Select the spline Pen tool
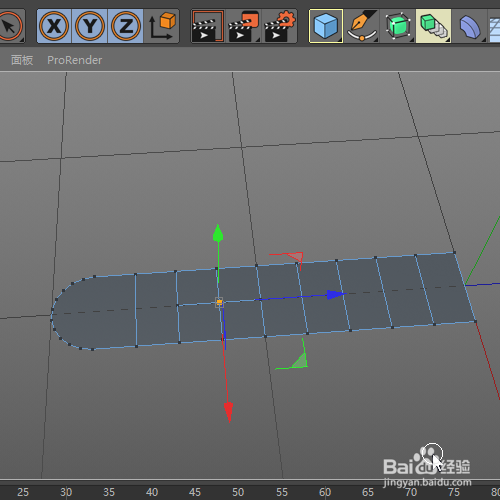The image size is (500, 500). point(362,26)
